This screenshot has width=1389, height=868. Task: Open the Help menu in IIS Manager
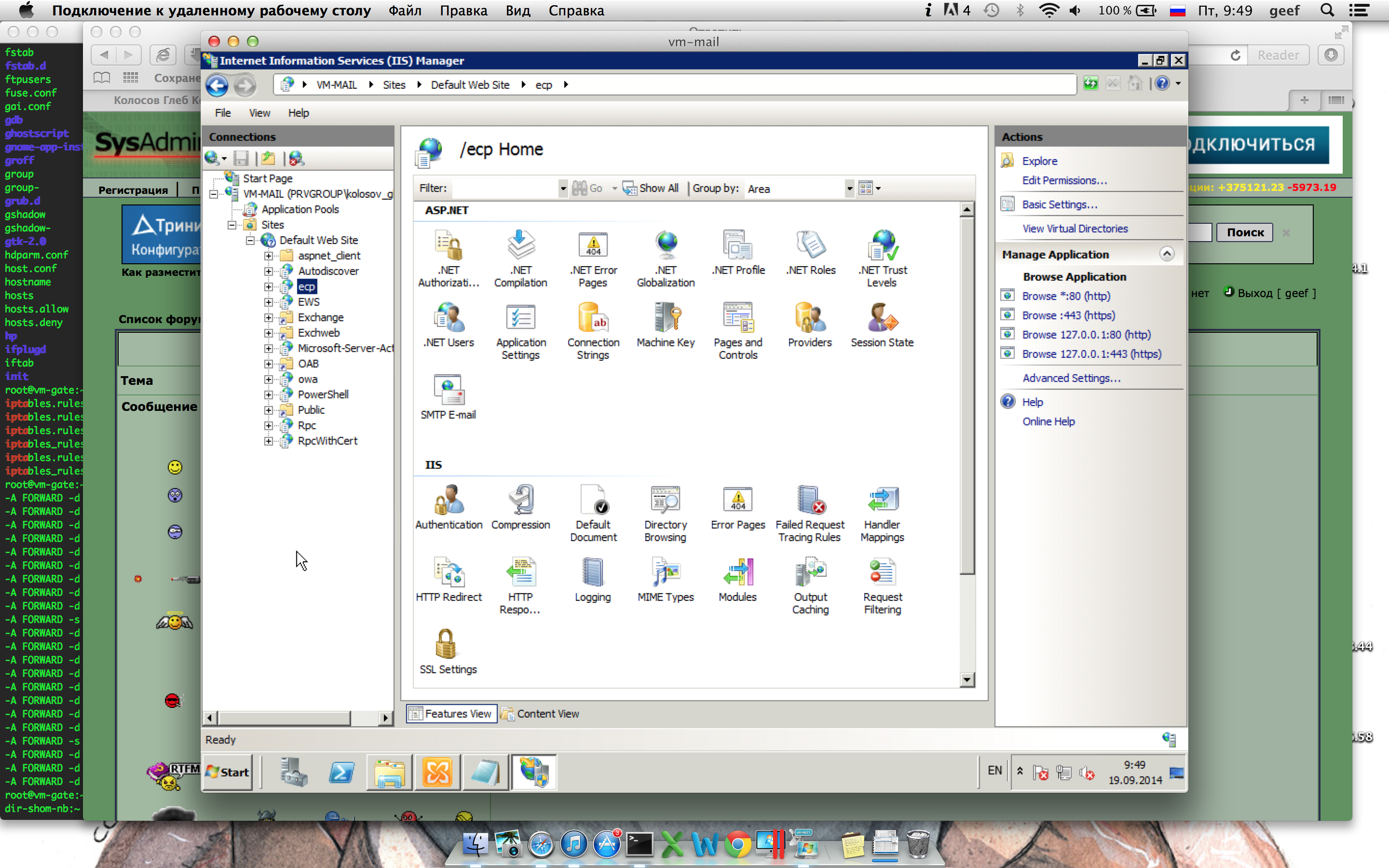point(299,113)
